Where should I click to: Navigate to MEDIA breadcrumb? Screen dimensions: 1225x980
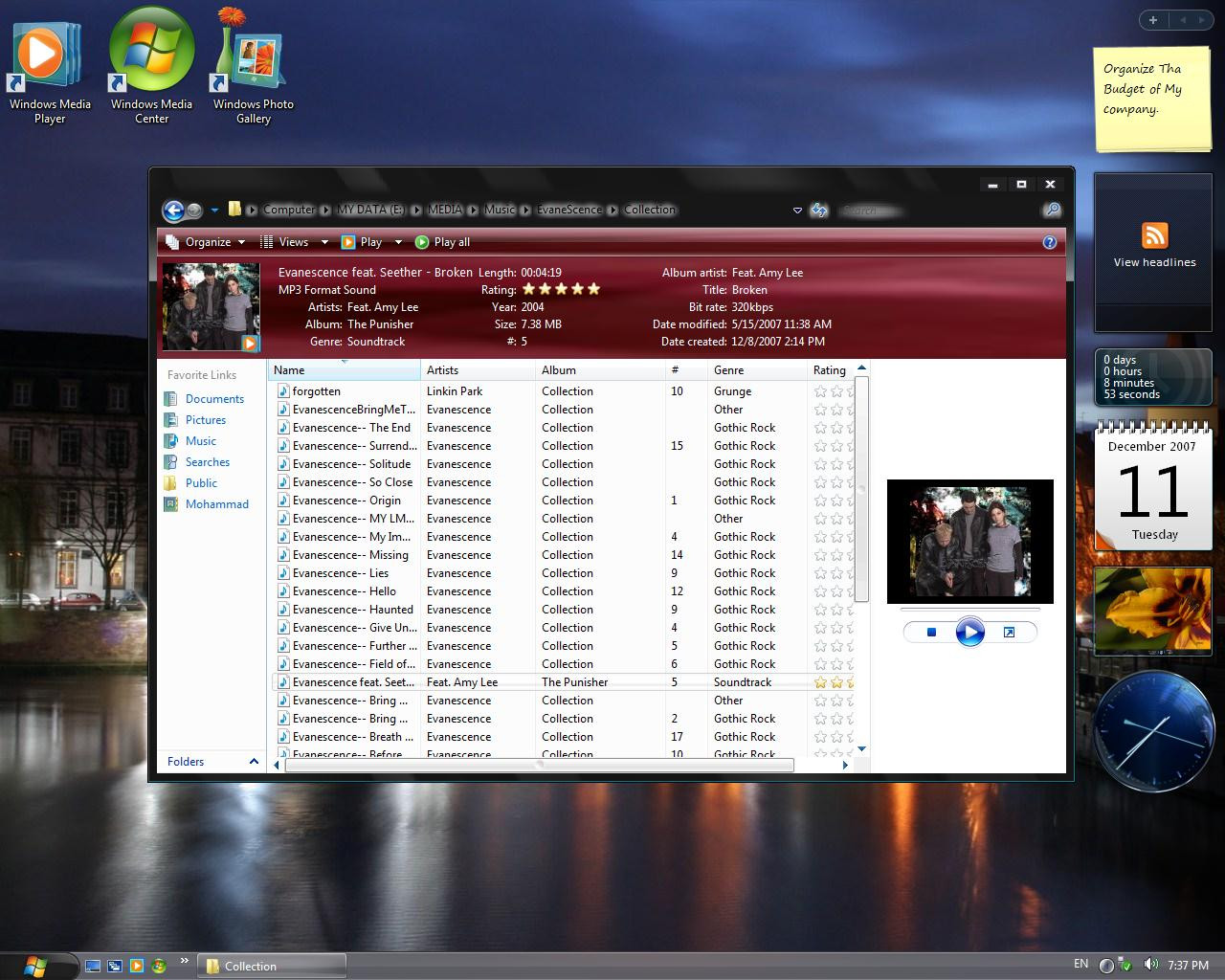(445, 211)
